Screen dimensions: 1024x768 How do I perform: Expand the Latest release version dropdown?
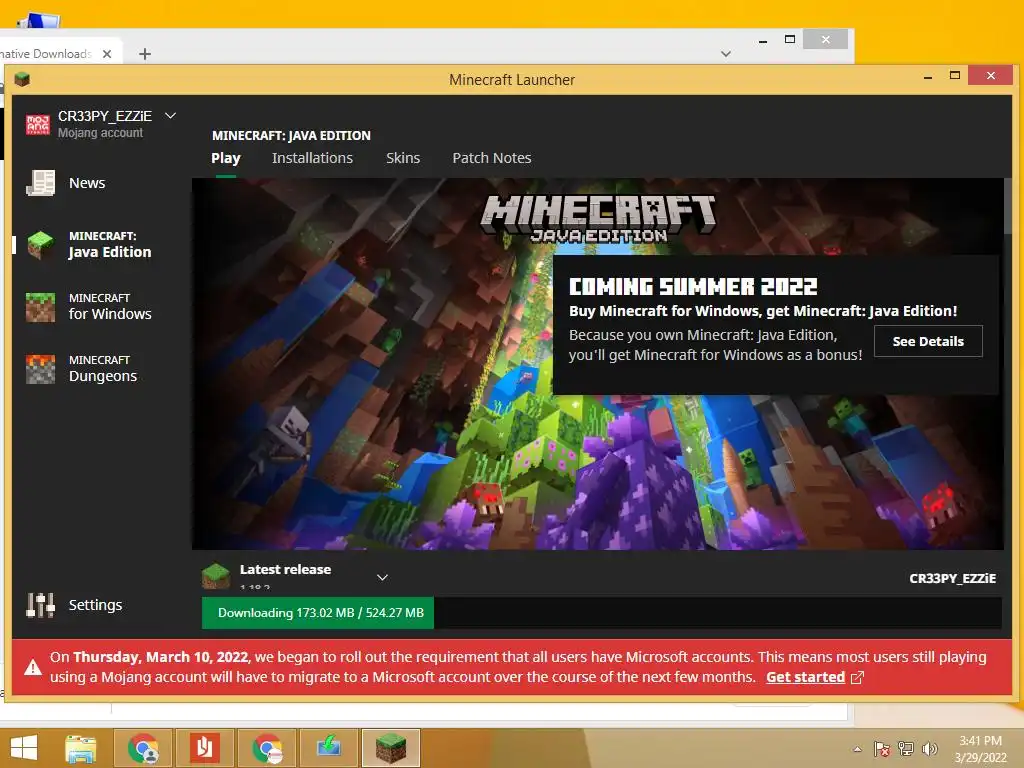point(383,577)
